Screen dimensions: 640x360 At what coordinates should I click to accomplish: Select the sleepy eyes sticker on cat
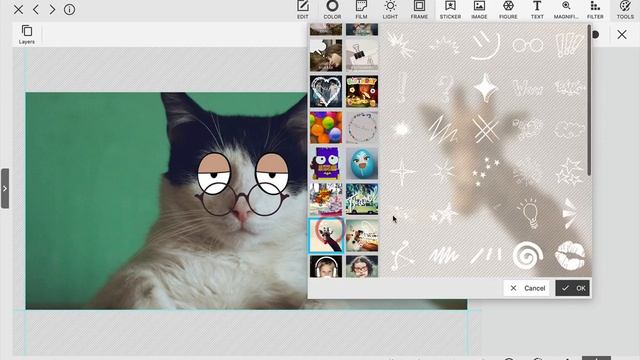243,173
